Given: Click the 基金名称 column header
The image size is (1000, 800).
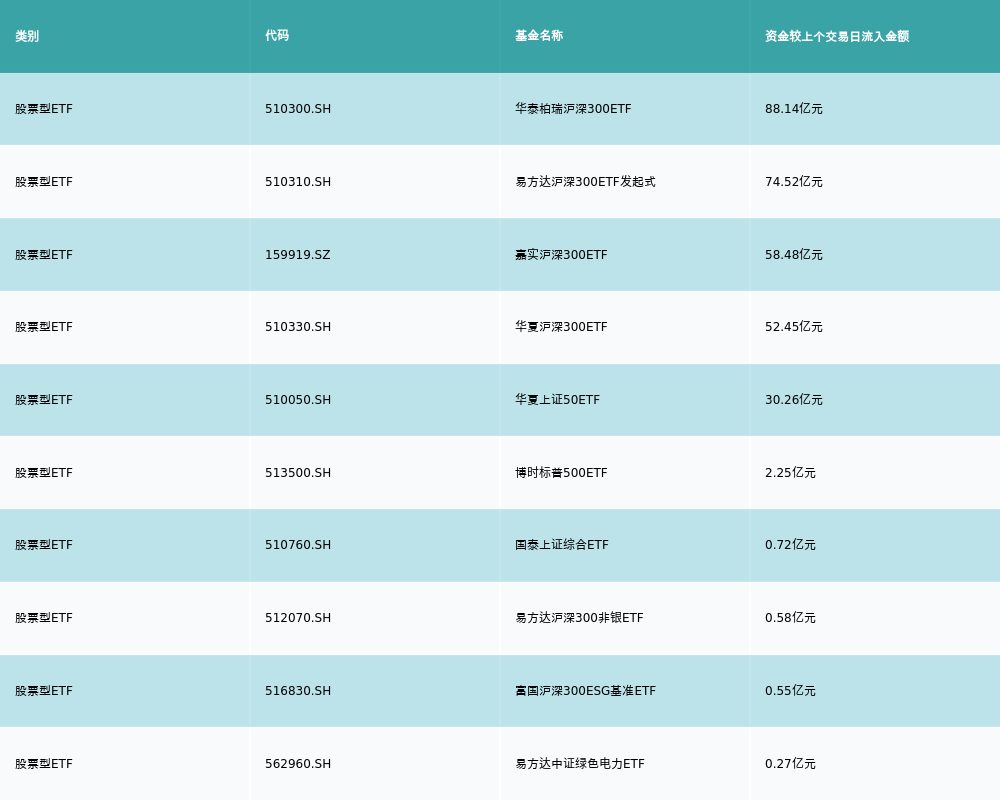Looking at the screenshot, I should pos(539,36).
